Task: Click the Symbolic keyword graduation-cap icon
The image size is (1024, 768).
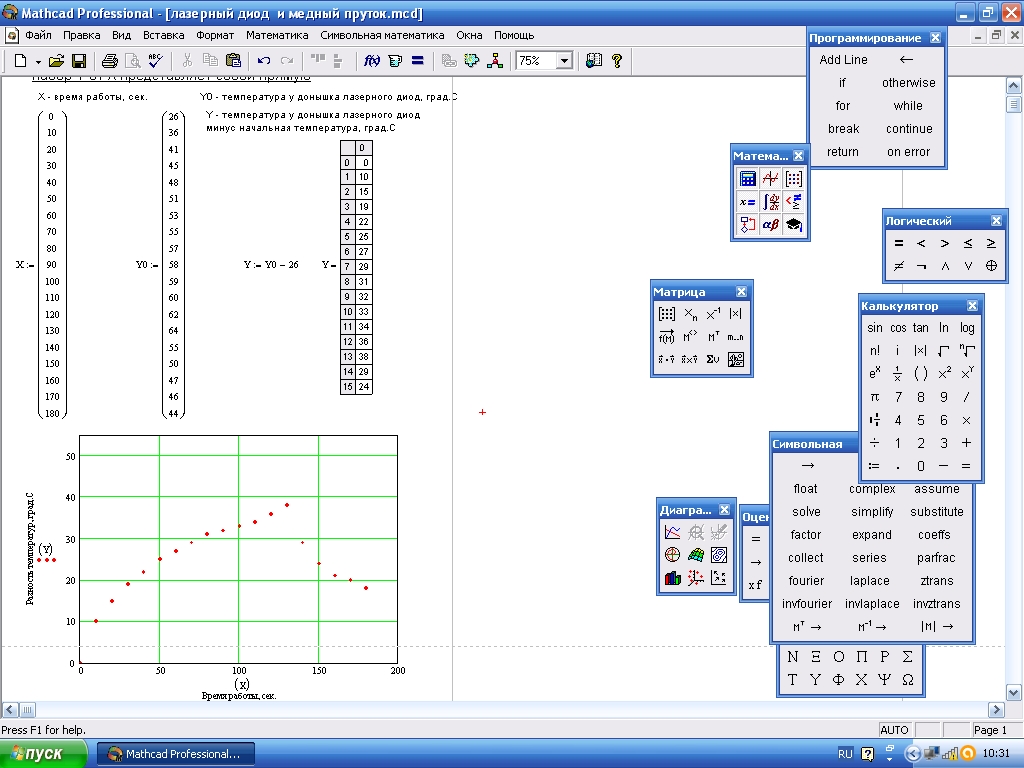Action: 793,225
